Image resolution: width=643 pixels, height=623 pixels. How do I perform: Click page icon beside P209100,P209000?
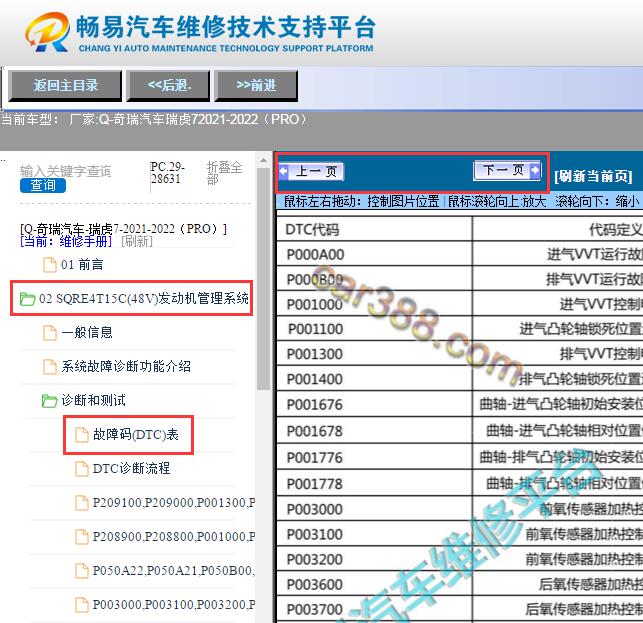[x=82, y=502]
